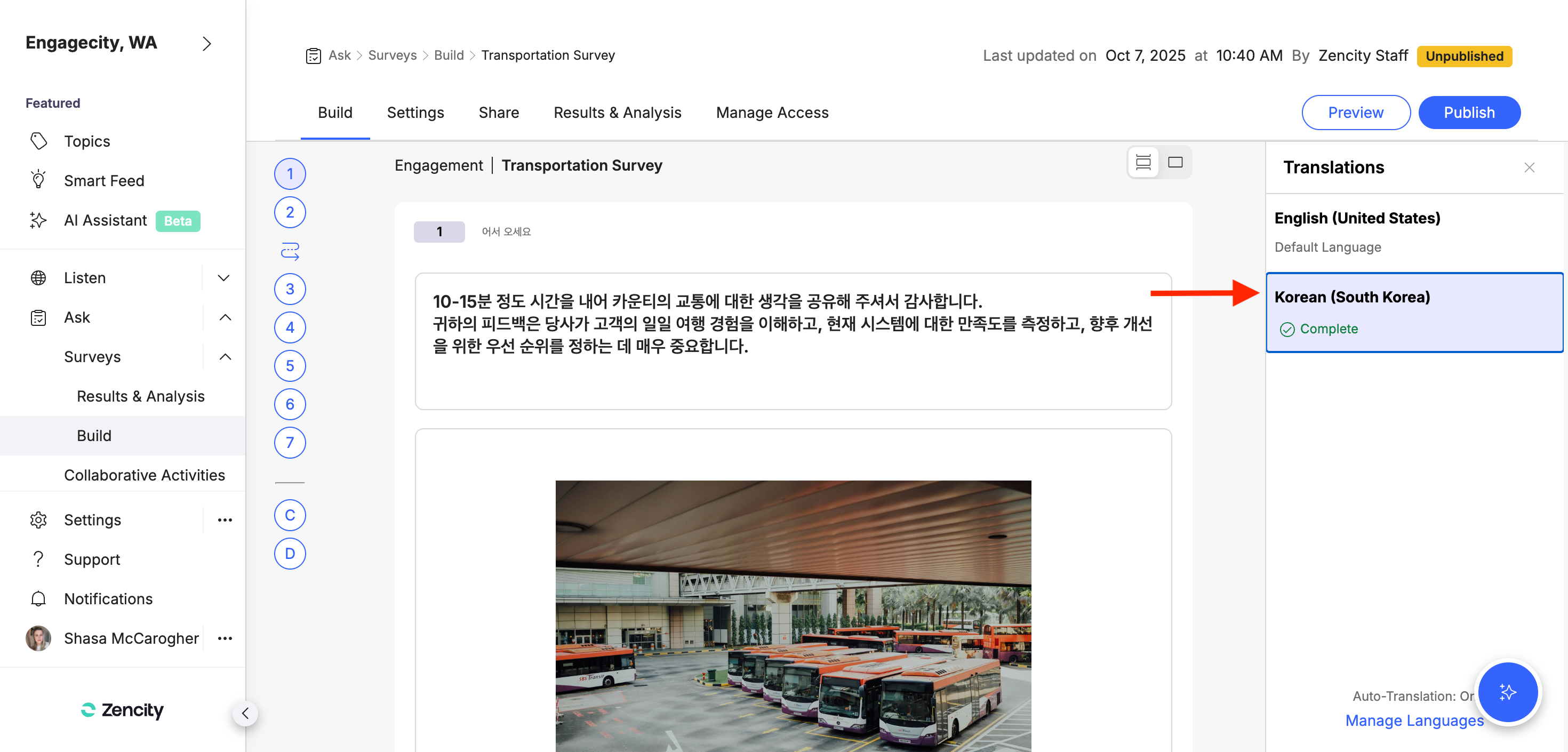
Task: Open the AI assistant floating sparkle button
Action: click(x=1507, y=692)
